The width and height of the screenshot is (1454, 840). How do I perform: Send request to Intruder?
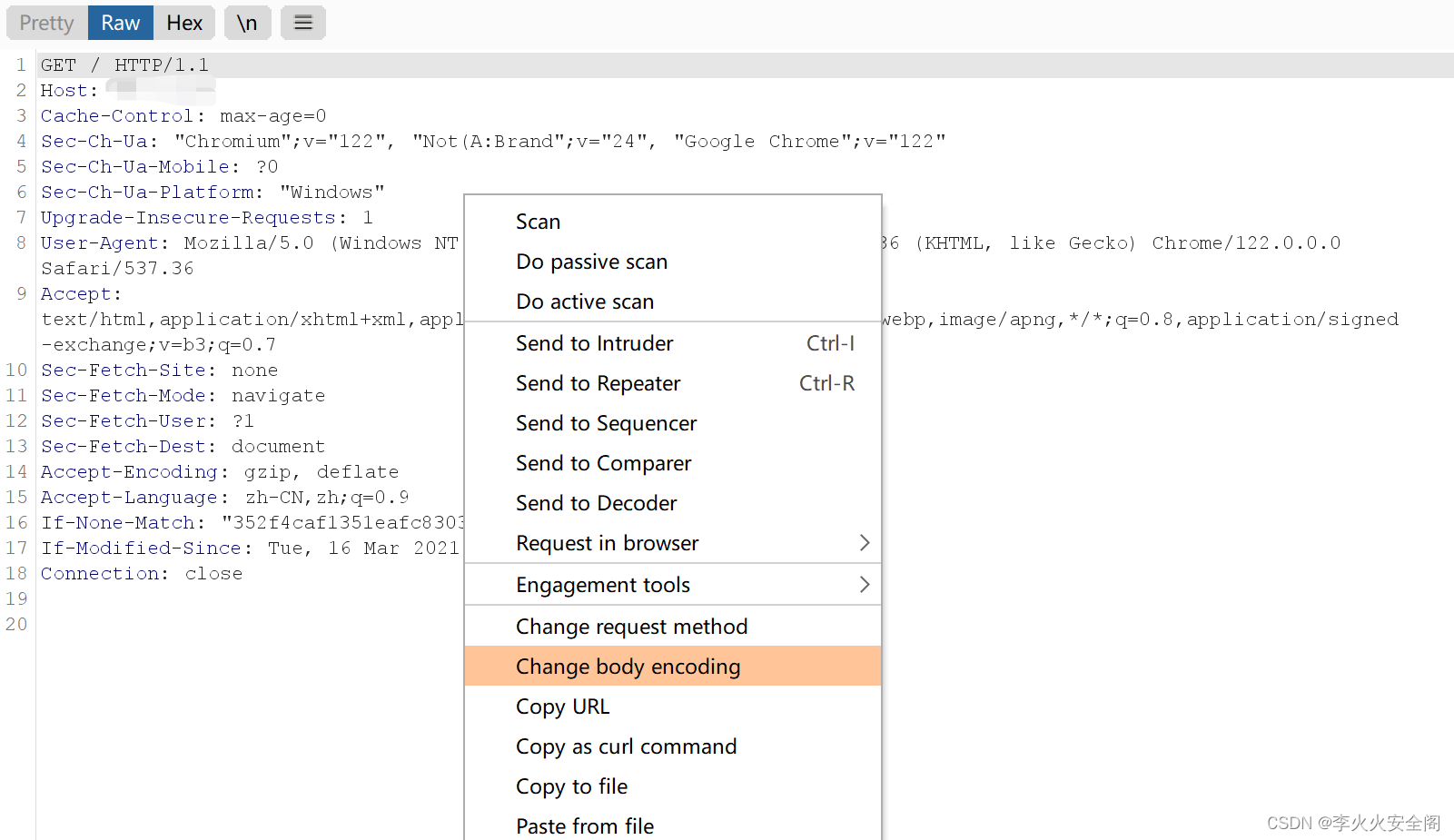tap(673, 343)
